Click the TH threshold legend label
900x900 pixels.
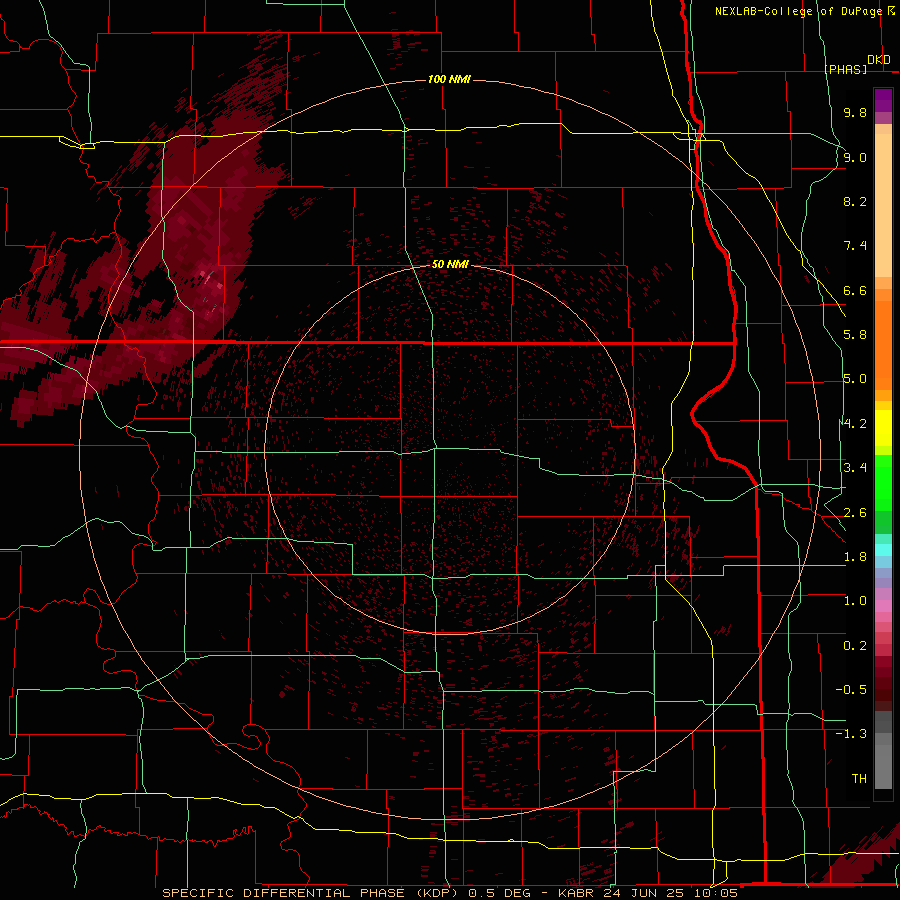[859, 779]
